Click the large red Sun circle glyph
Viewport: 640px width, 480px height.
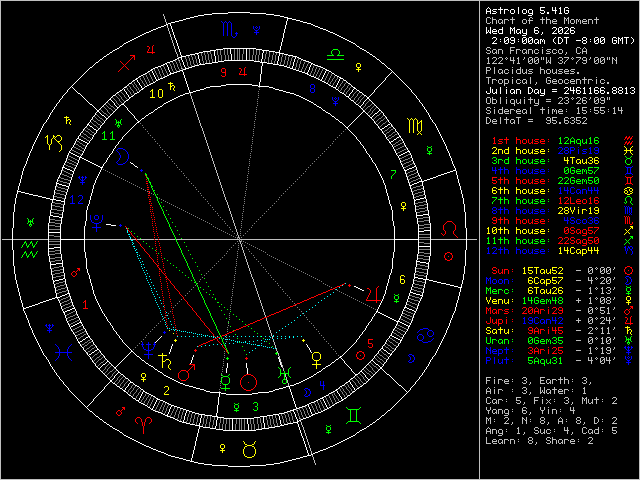[x=249, y=383]
